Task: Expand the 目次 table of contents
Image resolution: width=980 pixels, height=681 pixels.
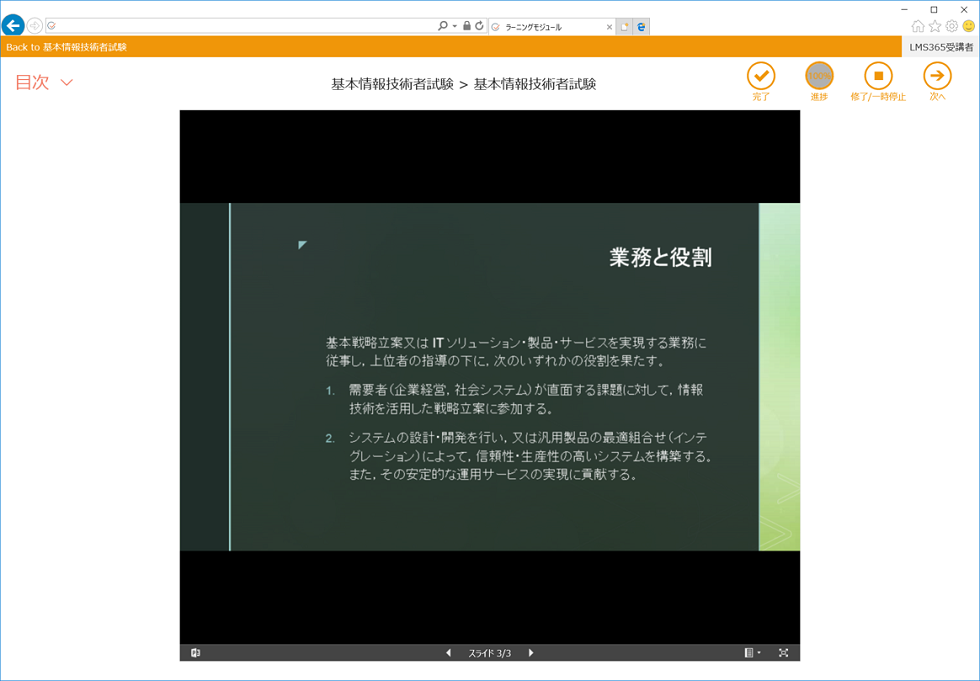Action: [45, 83]
